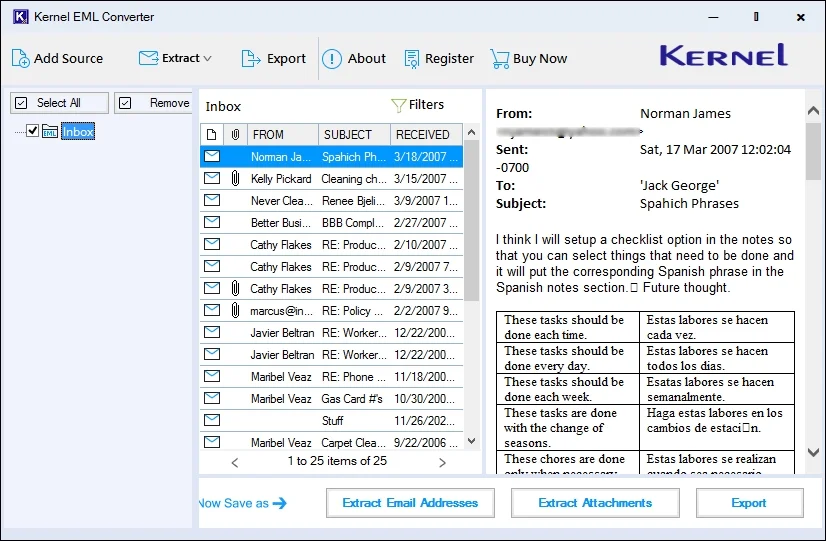Toggle the Select All checkbox
Screen dimensions: 826x541
coord(21,103)
